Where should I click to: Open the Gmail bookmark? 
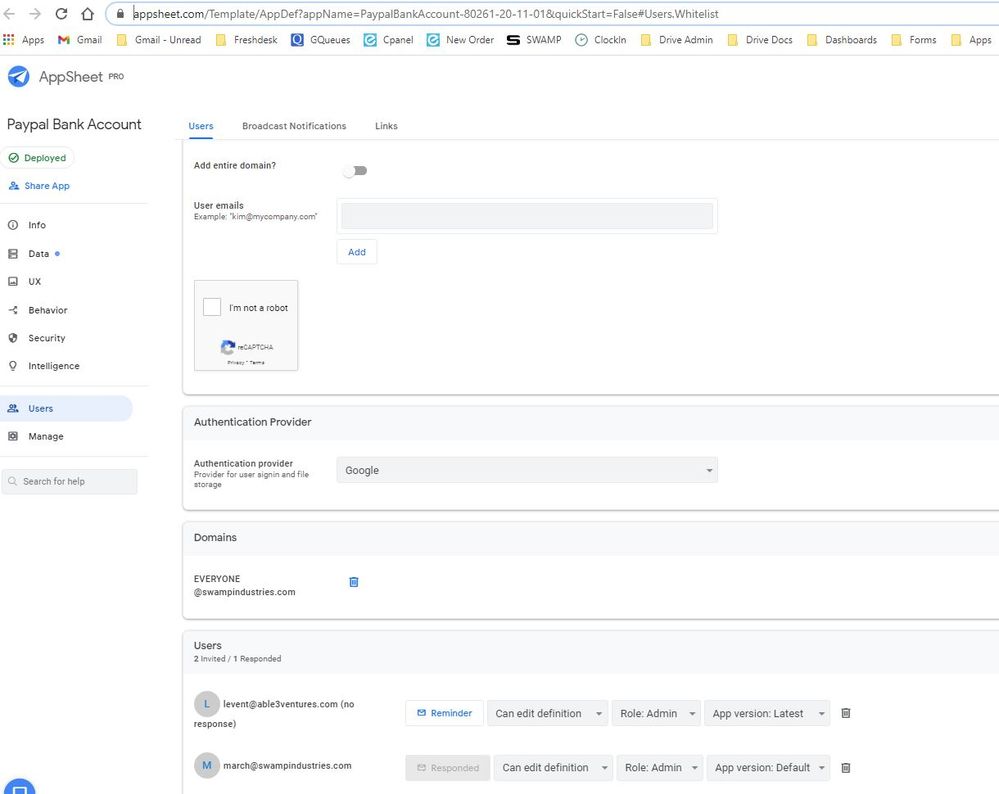pos(80,40)
